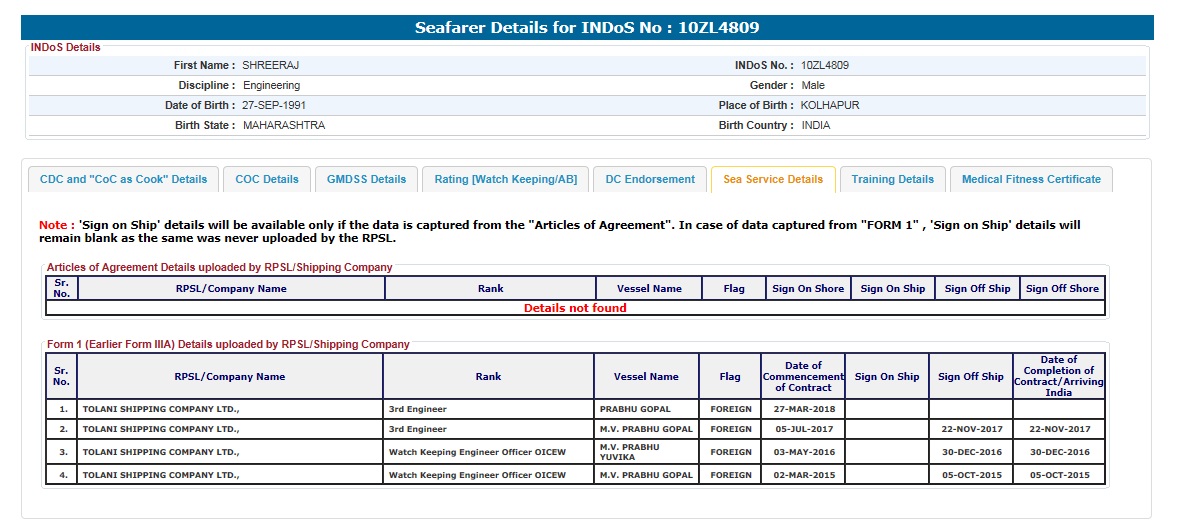
Task: Click the 05-OCT-2015 Sign Off Ship cell
Action: [970, 475]
